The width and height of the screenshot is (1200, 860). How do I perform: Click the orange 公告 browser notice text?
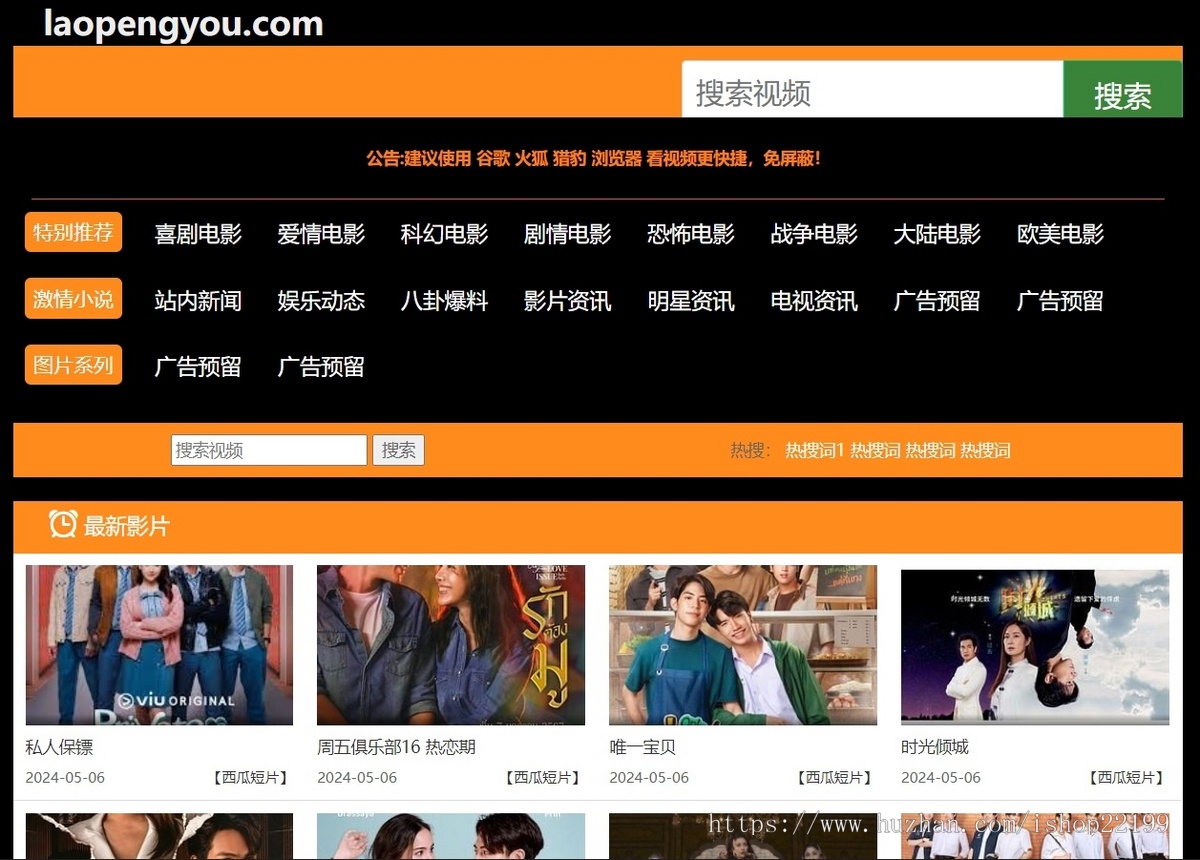tap(593, 158)
